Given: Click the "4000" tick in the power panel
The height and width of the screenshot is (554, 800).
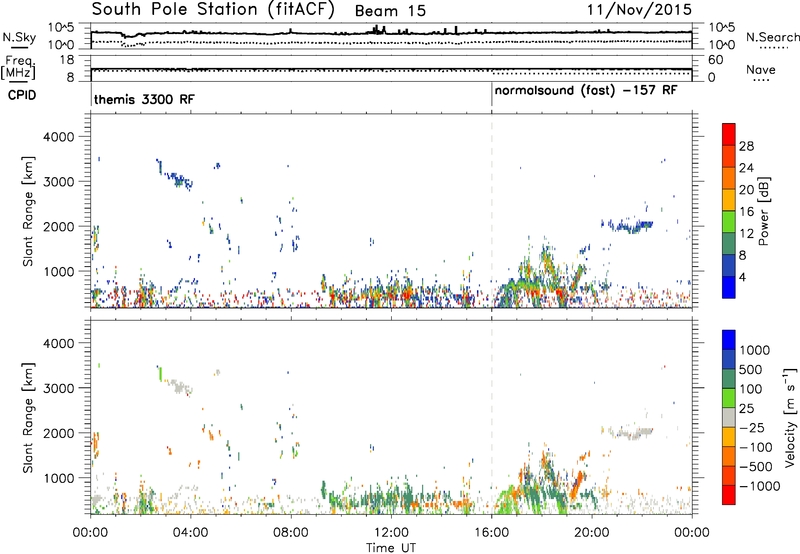Looking at the screenshot, I should point(58,137).
